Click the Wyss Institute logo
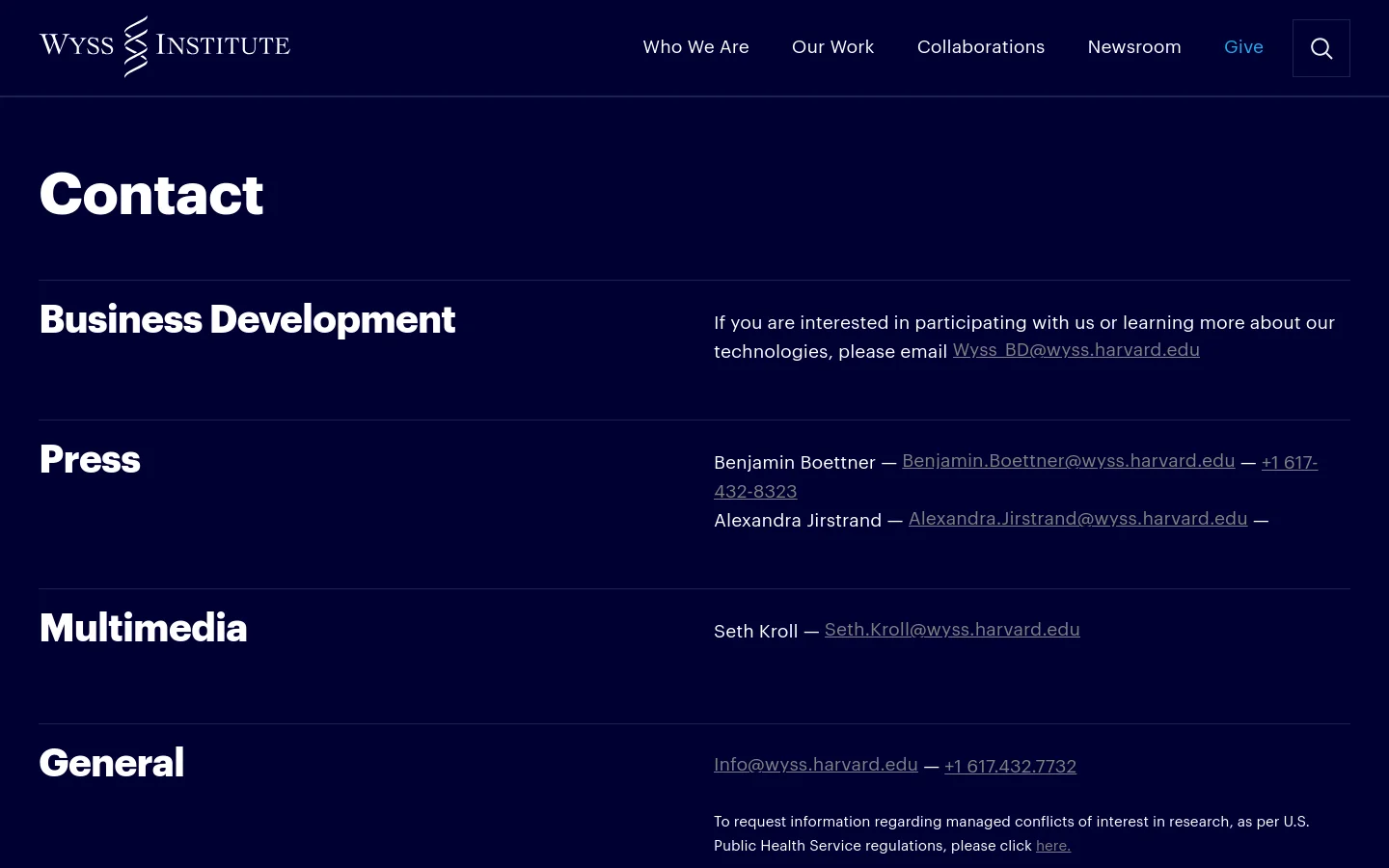 click(x=165, y=46)
